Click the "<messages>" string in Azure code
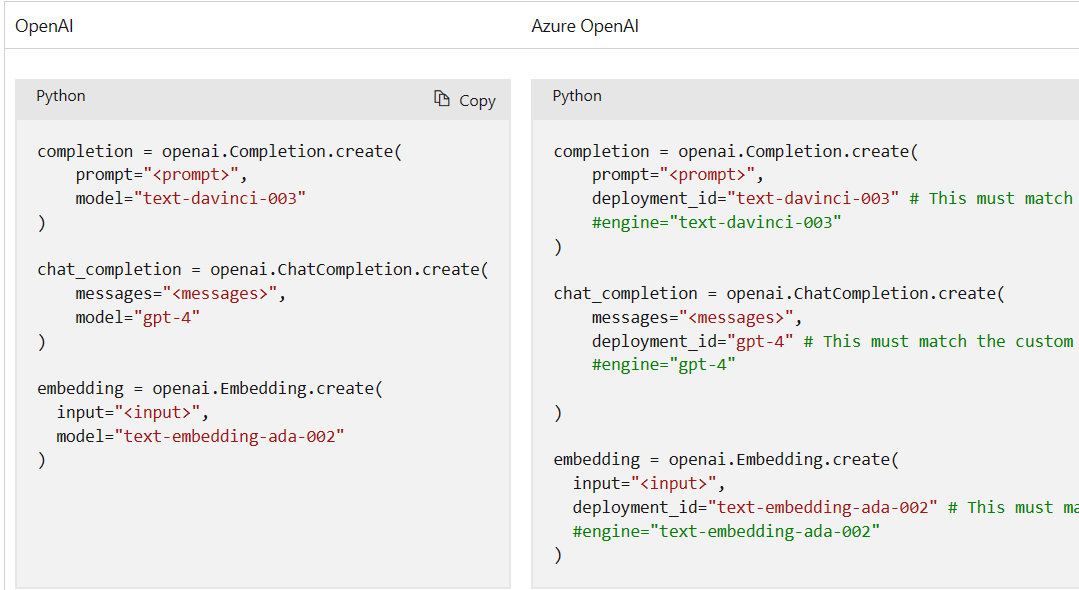 736,317
